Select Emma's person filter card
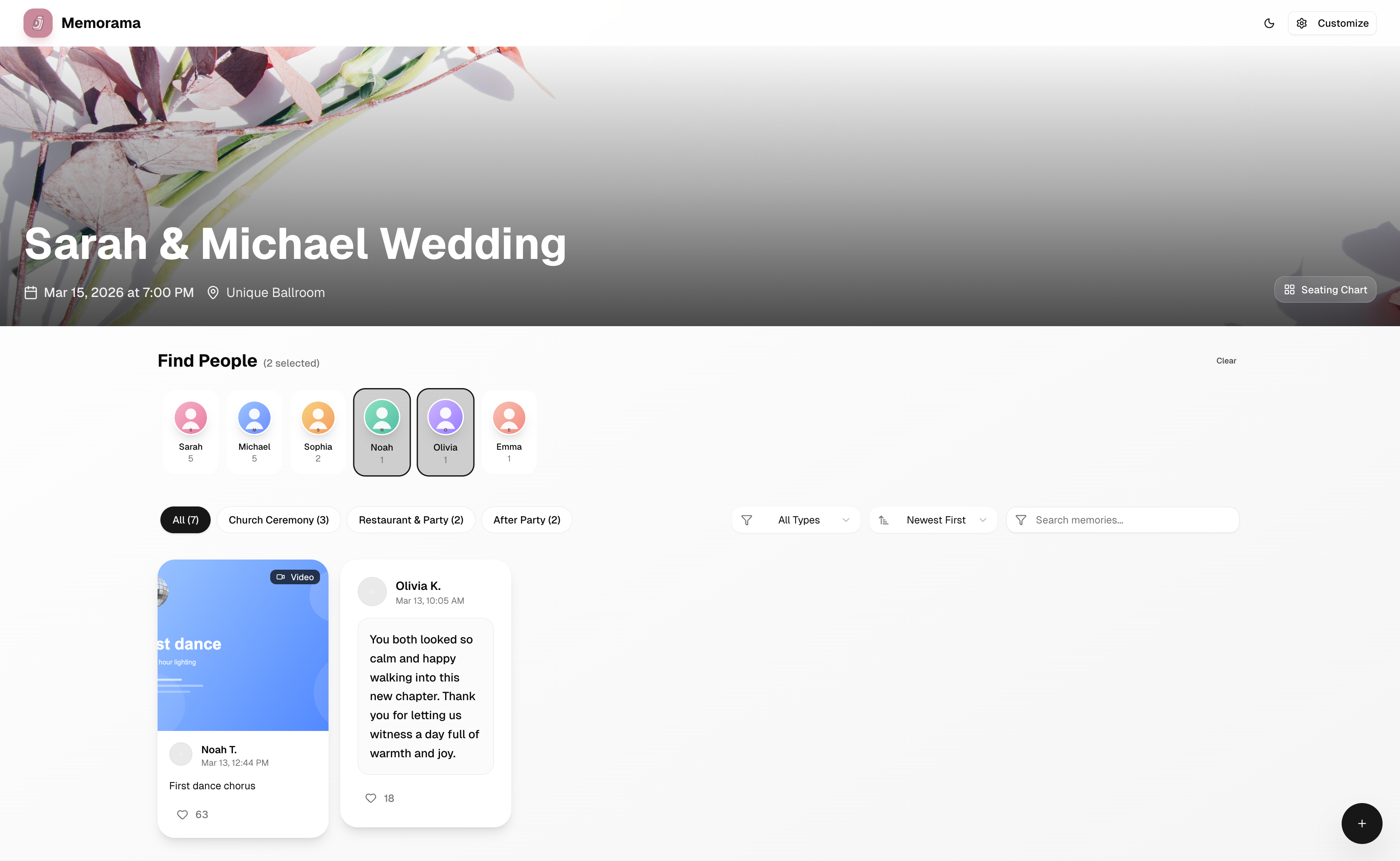1400x861 pixels. tap(509, 432)
